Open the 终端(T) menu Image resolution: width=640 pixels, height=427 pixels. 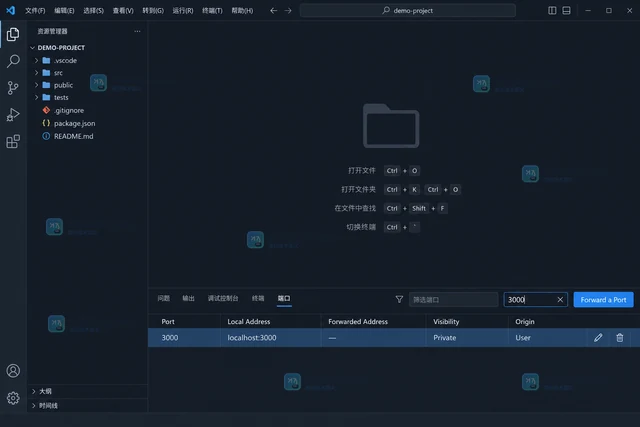212,11
